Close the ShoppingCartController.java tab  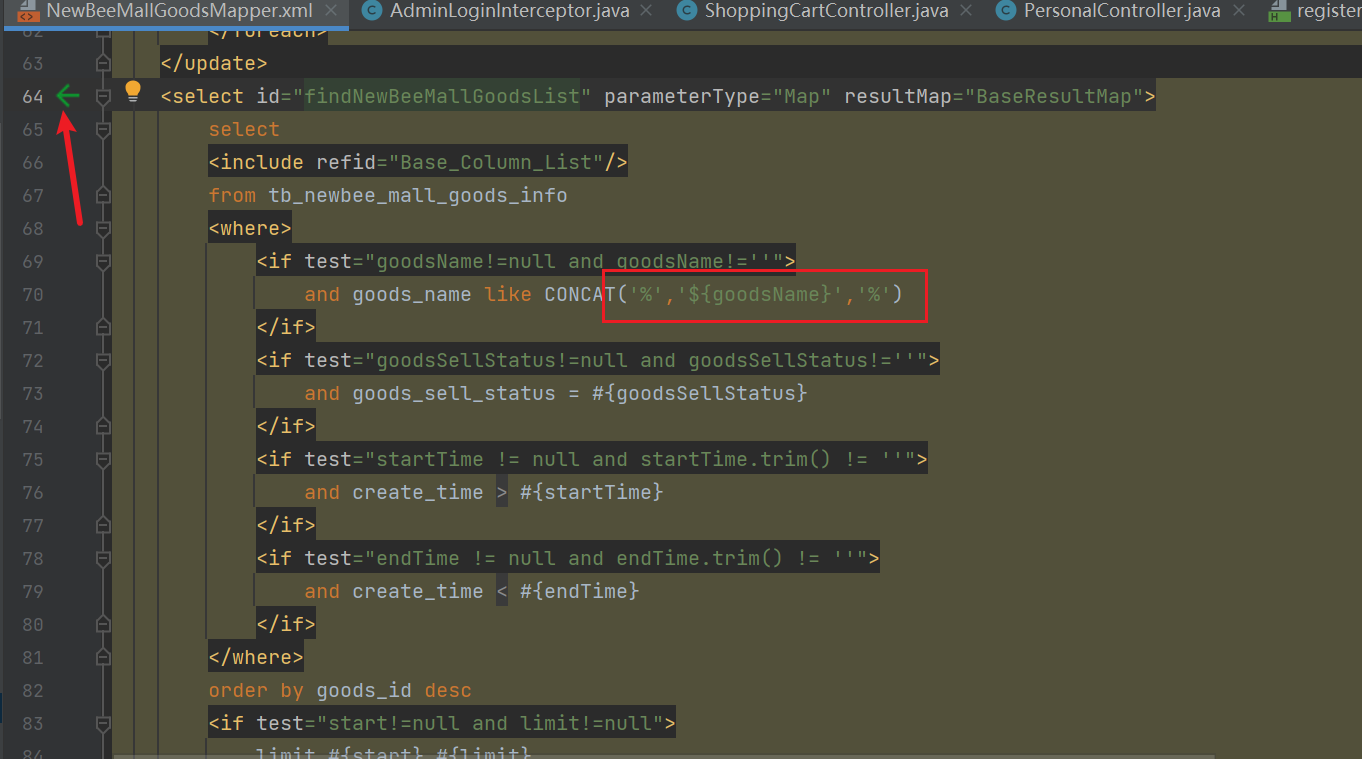coord(966,12)
